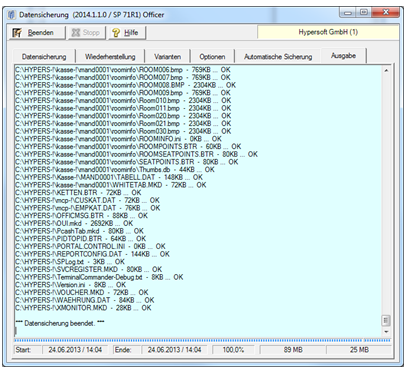Click the 'Datensicherung beendet' log line
The image size is (405, 369).
coord(60,323)
